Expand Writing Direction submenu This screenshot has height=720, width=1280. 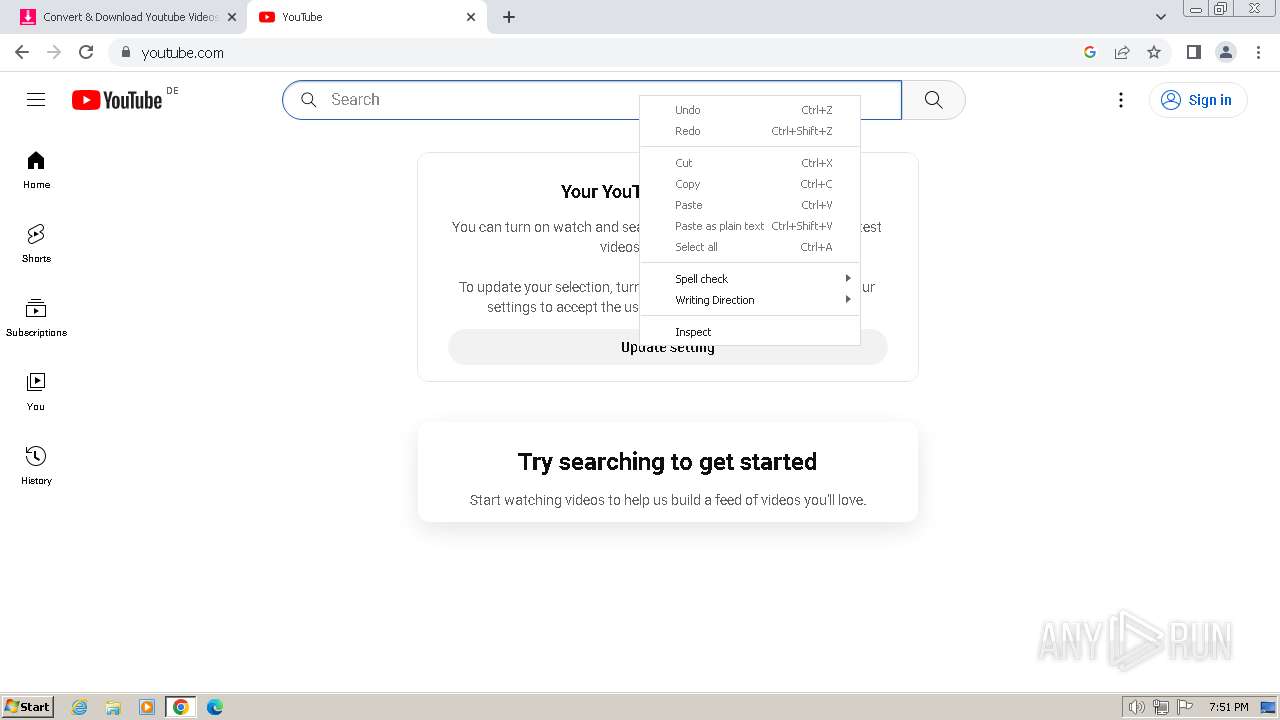pos(750,300)
